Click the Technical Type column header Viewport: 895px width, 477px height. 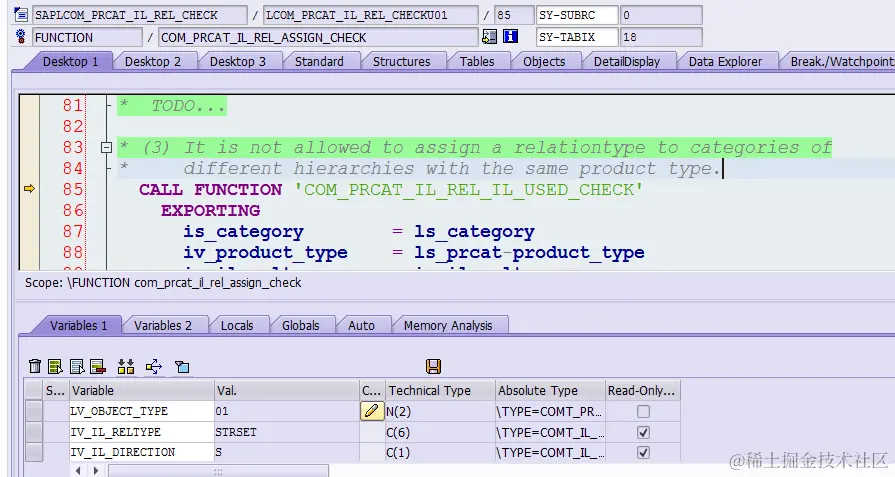440,390
